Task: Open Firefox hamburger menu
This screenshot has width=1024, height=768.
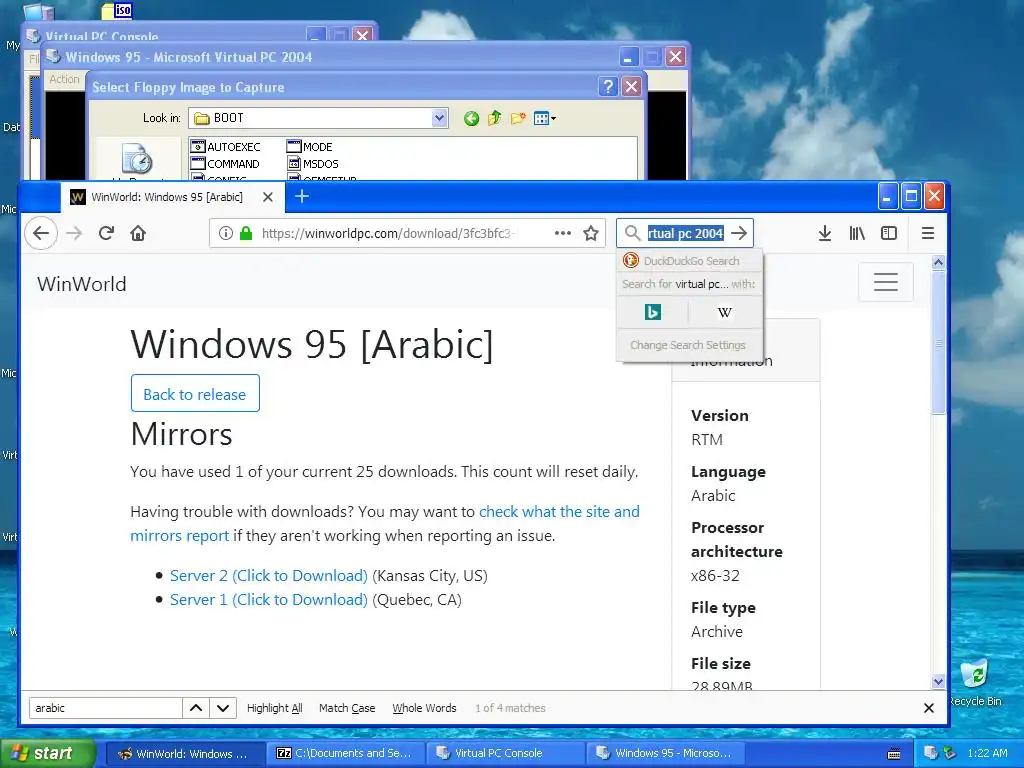Action: [927, 233]
